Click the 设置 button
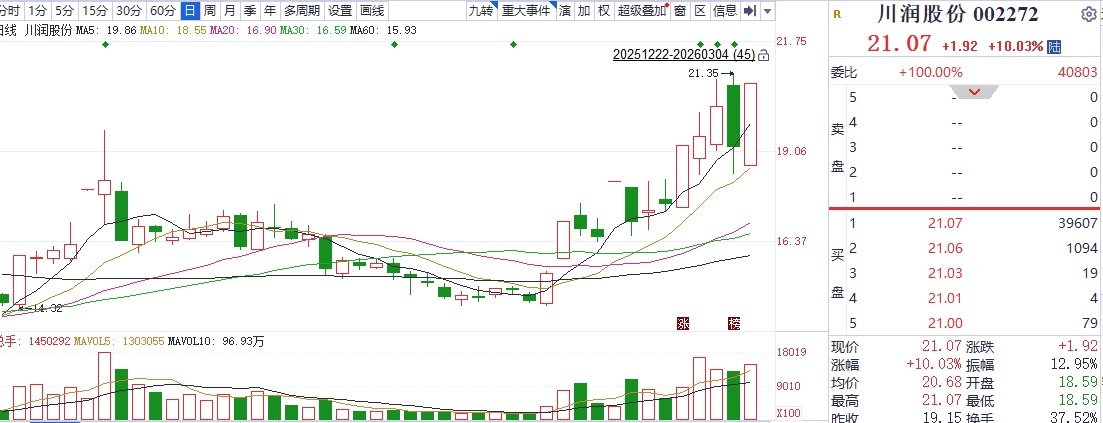This screenshot has height=423, width=1103. pos(340,11)
